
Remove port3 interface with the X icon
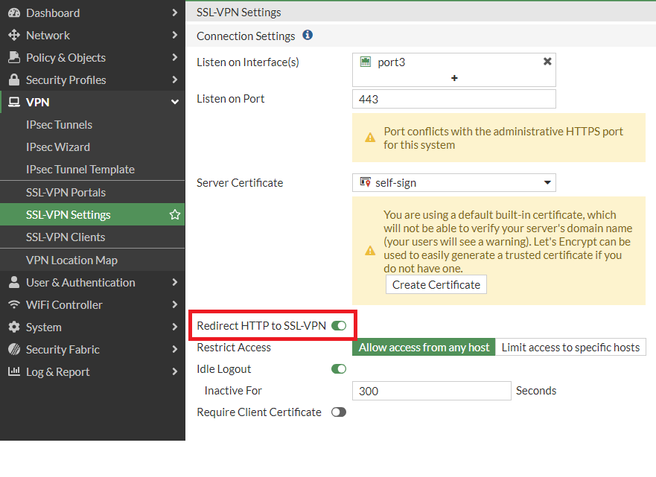point(546,61)
